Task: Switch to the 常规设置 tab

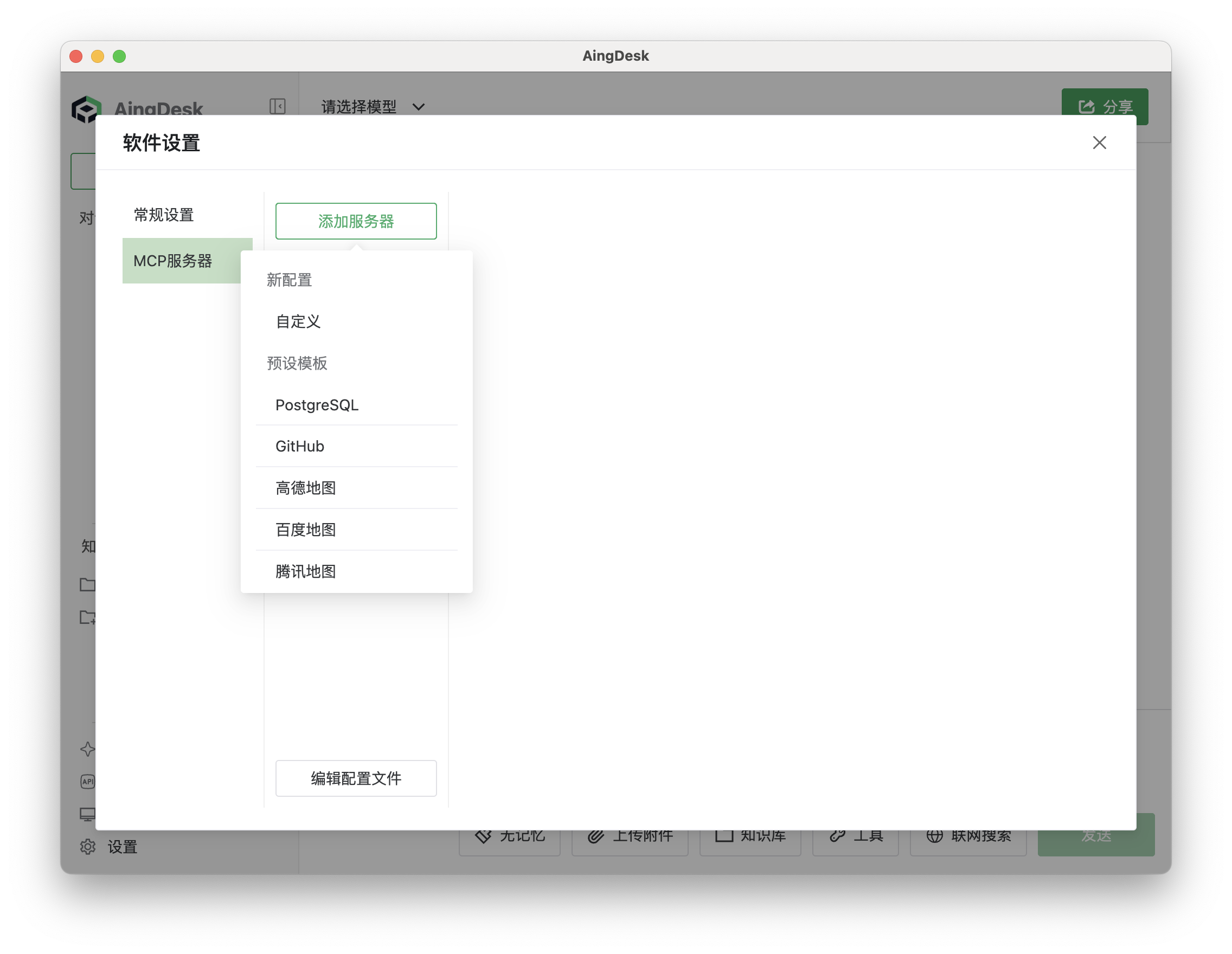Action: point(163,215)
